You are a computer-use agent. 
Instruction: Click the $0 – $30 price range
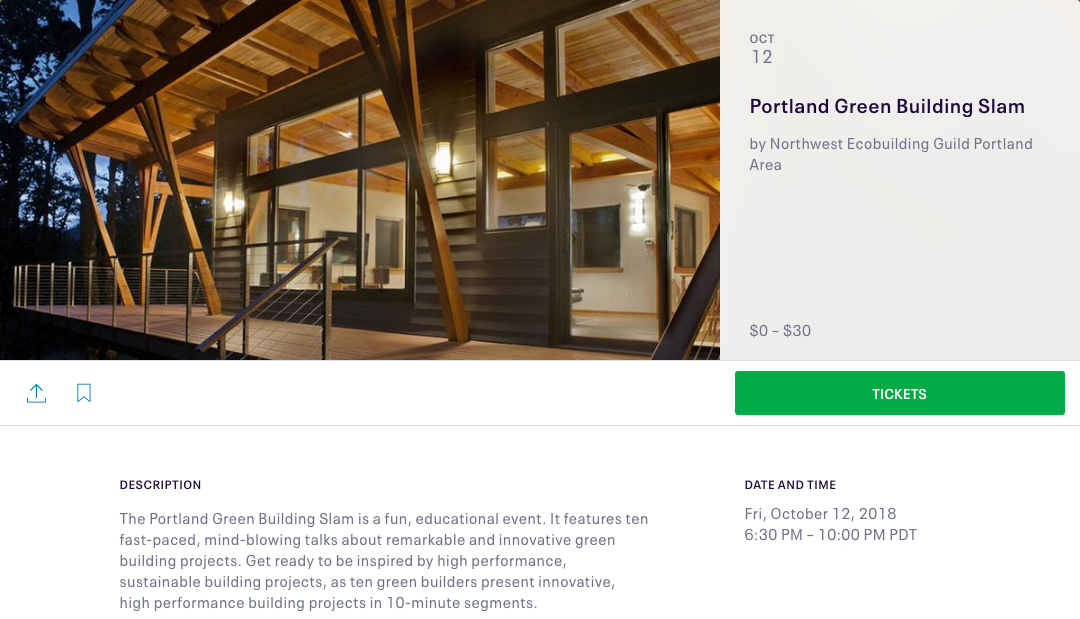click(x=780, y=330)
